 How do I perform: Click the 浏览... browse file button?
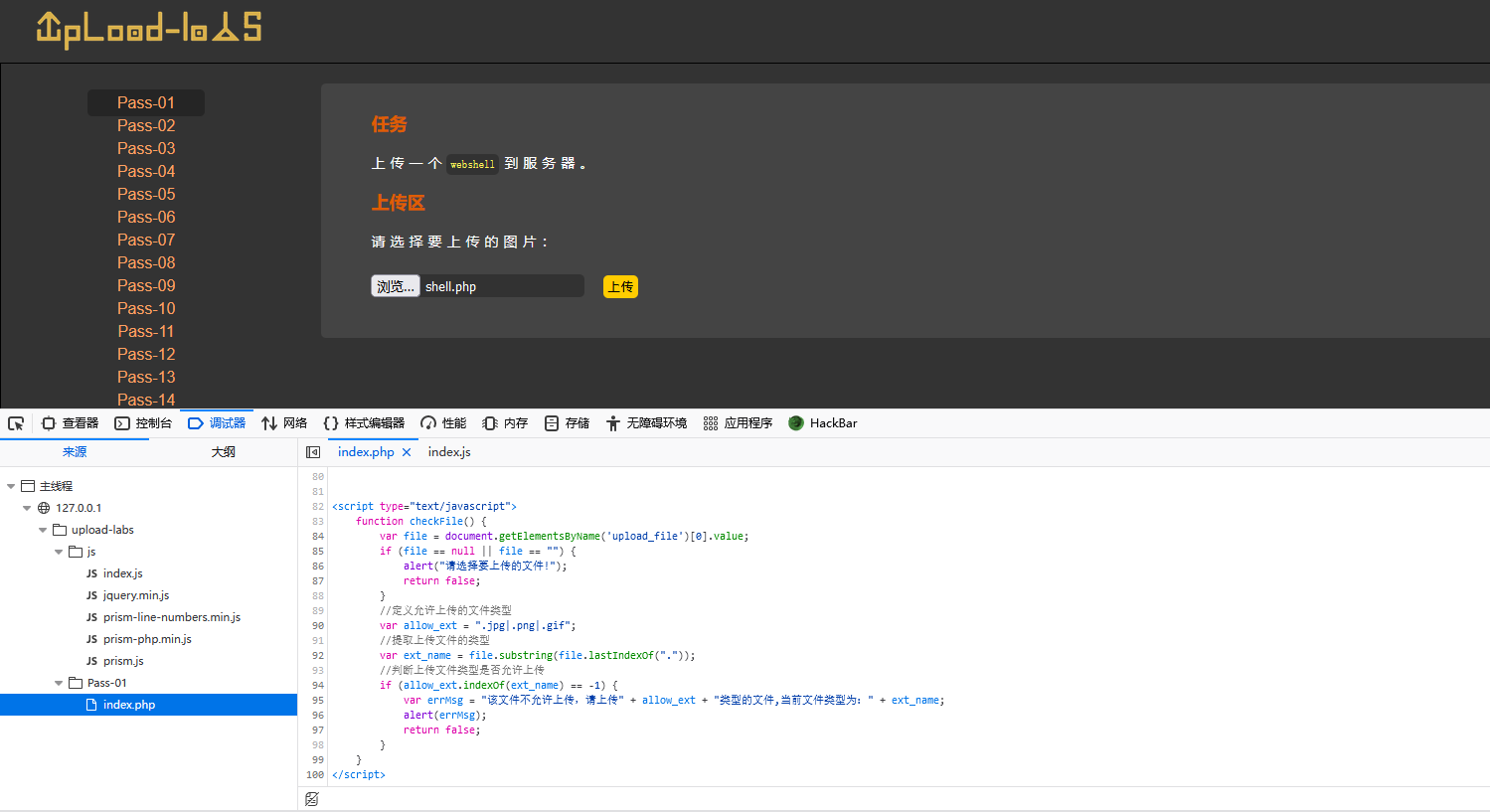(x=396, y=286)
